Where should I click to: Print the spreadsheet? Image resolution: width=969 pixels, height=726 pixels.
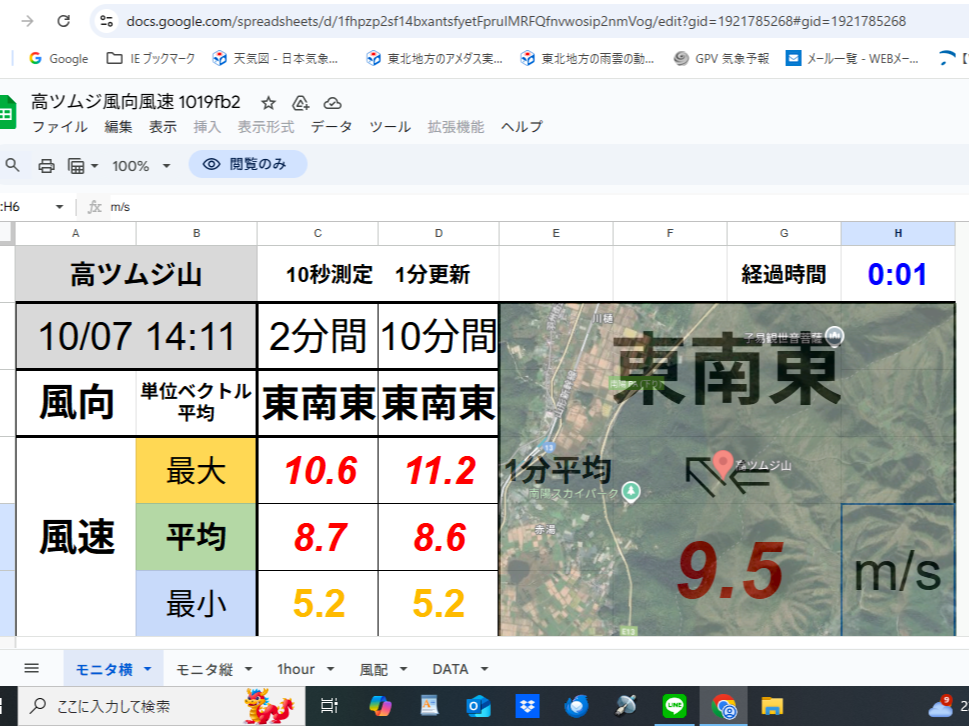[x=46, y=165]
